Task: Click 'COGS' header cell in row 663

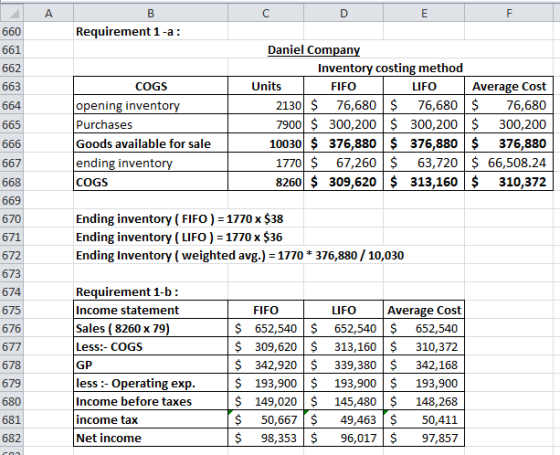Action: pos(151,86)
